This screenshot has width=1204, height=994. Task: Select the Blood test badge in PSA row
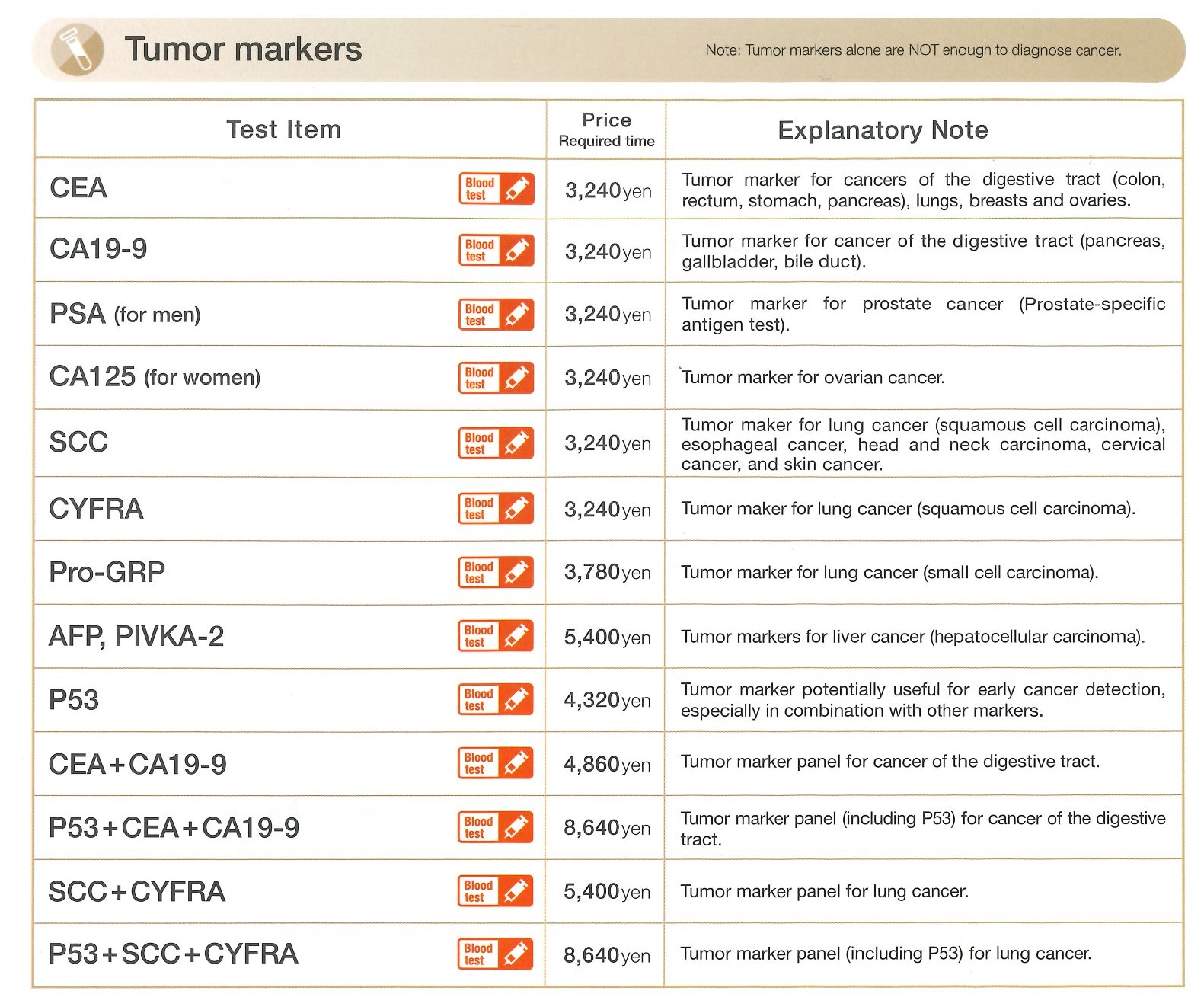click(496, 315)
